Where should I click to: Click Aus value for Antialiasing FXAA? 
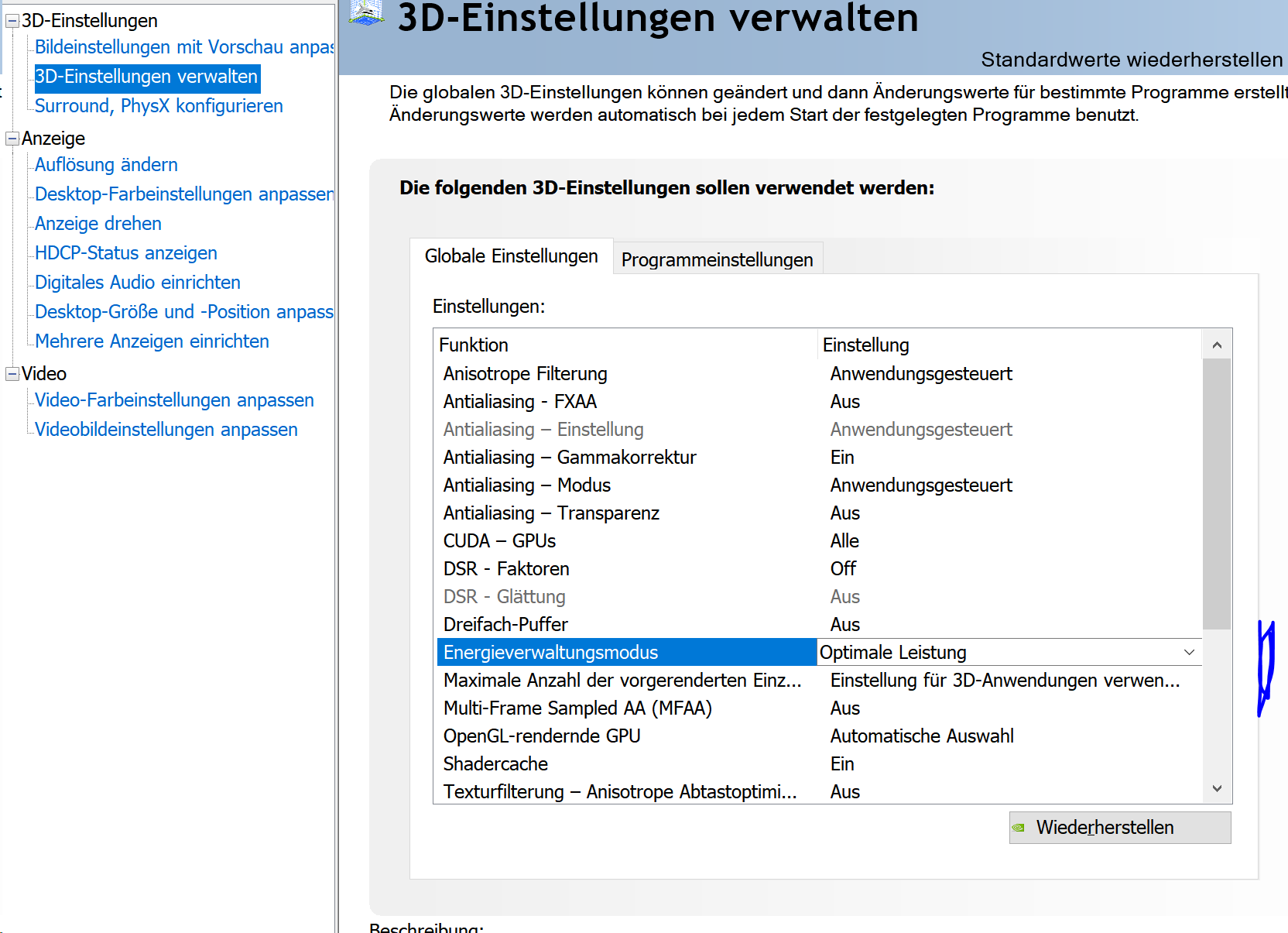[x=845, y=402]
